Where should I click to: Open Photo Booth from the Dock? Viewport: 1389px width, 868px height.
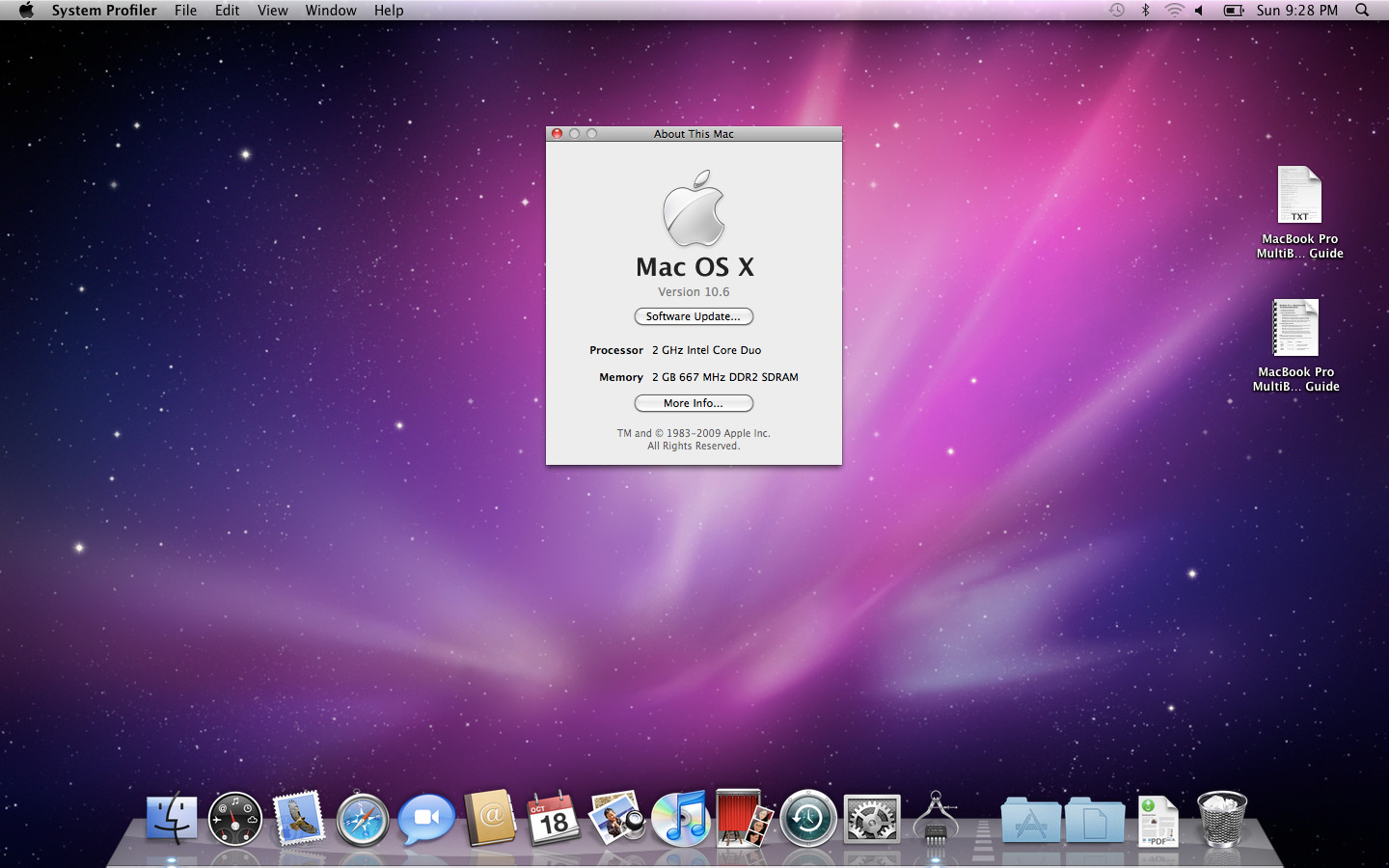point(745,819)
